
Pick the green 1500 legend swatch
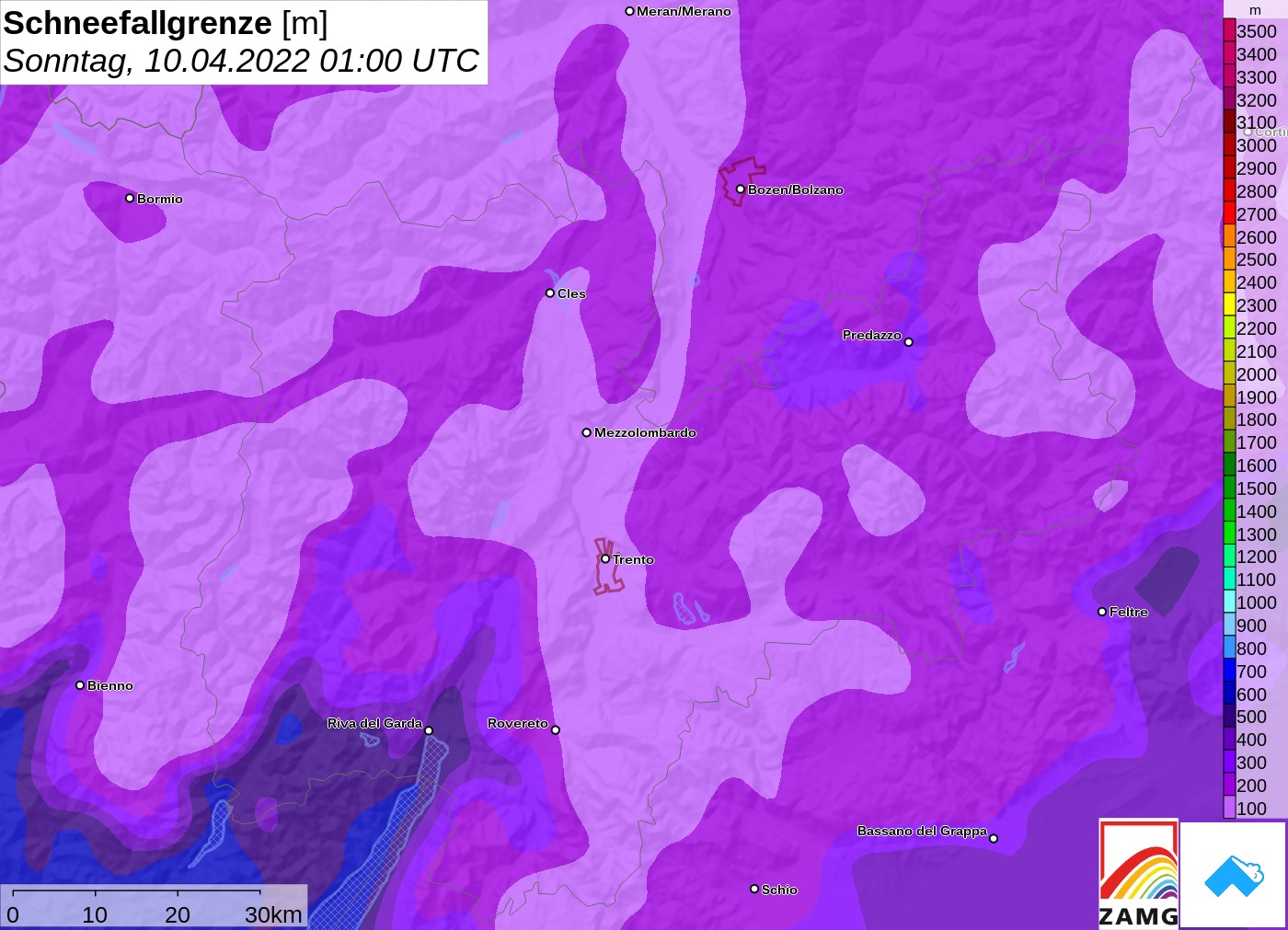click(x=1229, y=488)
